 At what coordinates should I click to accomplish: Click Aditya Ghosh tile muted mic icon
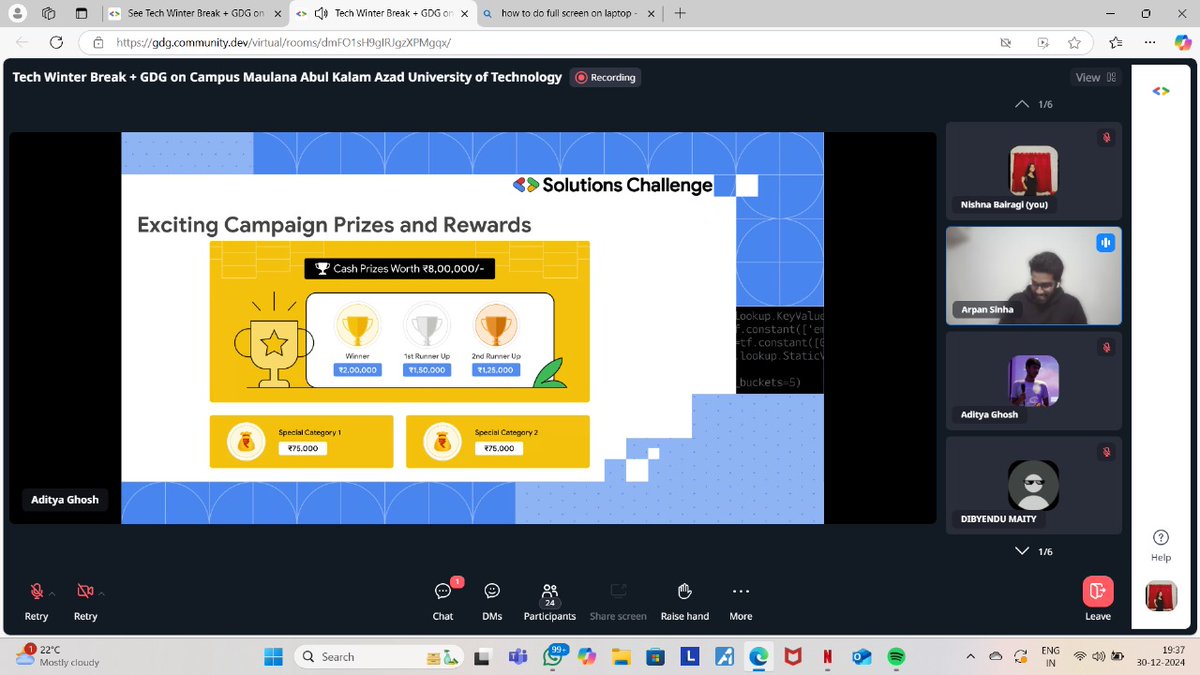[x=1106, y=348]
